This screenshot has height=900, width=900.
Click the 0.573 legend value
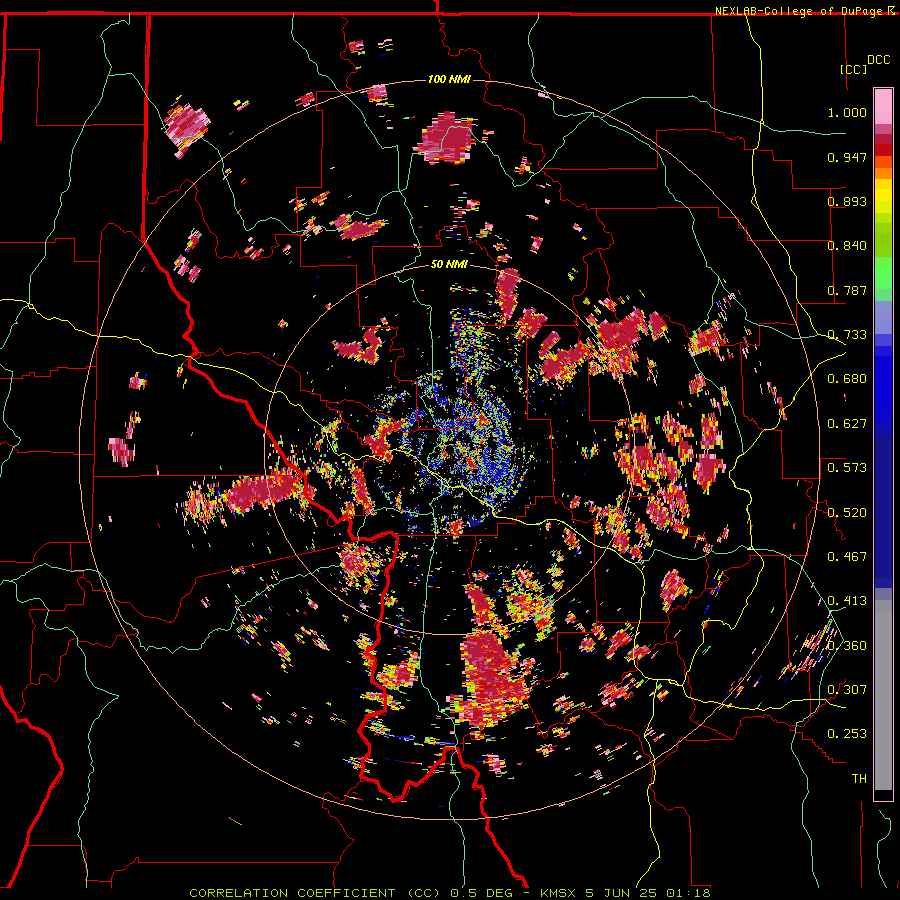tap(847, 467)
